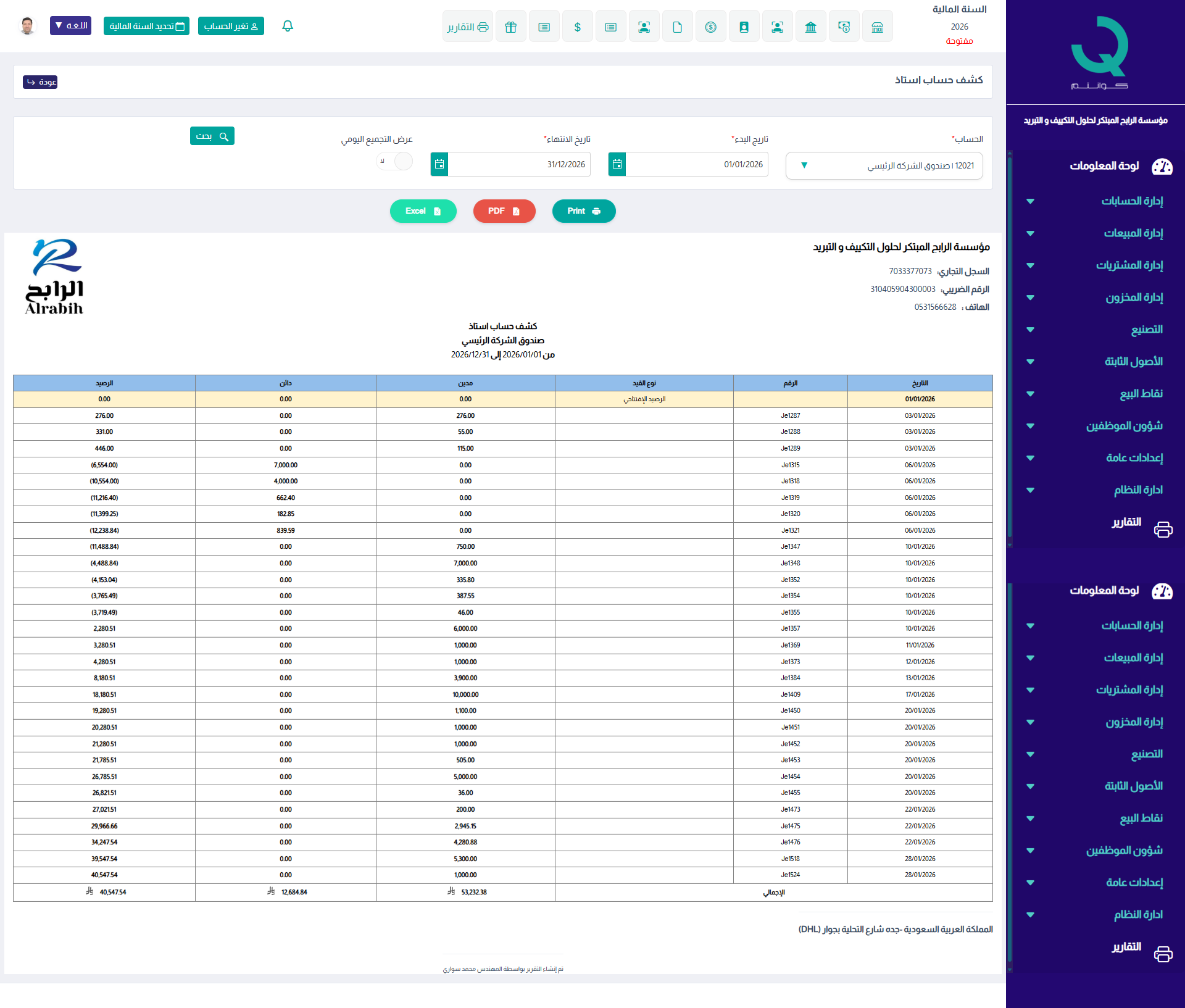The height and width of the screenshot is (1008, 1185).
Task: Click the gift box icon
Action: (x=510, y=27)
